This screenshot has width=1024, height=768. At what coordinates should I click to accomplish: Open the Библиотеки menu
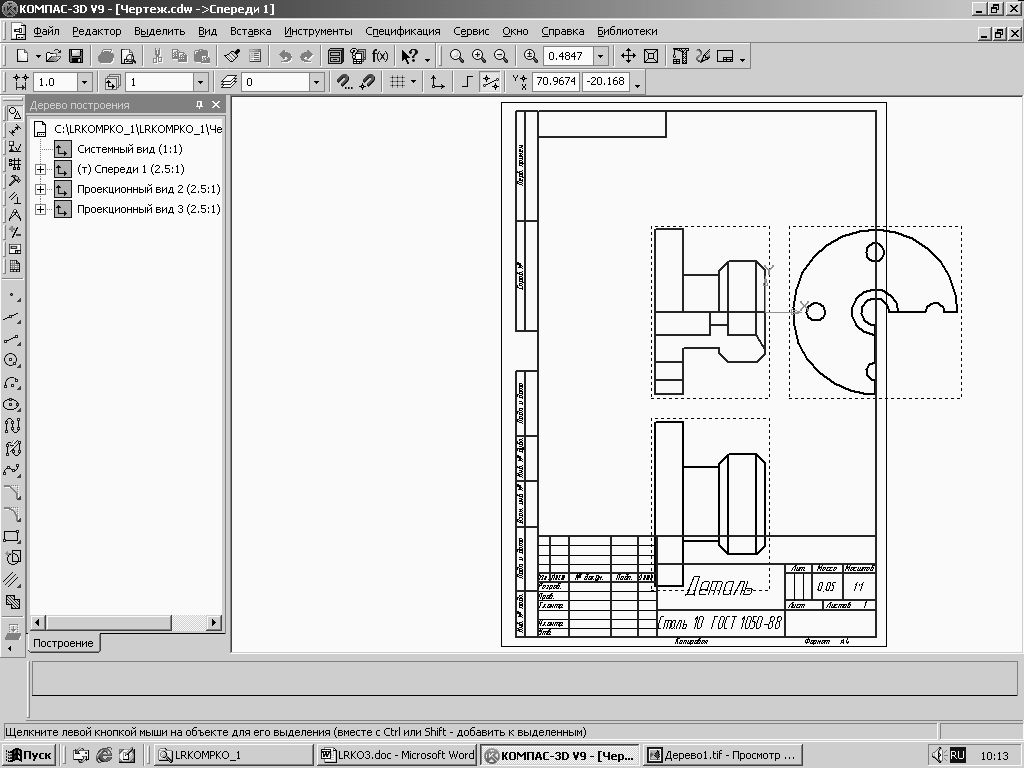pos(627,31)
